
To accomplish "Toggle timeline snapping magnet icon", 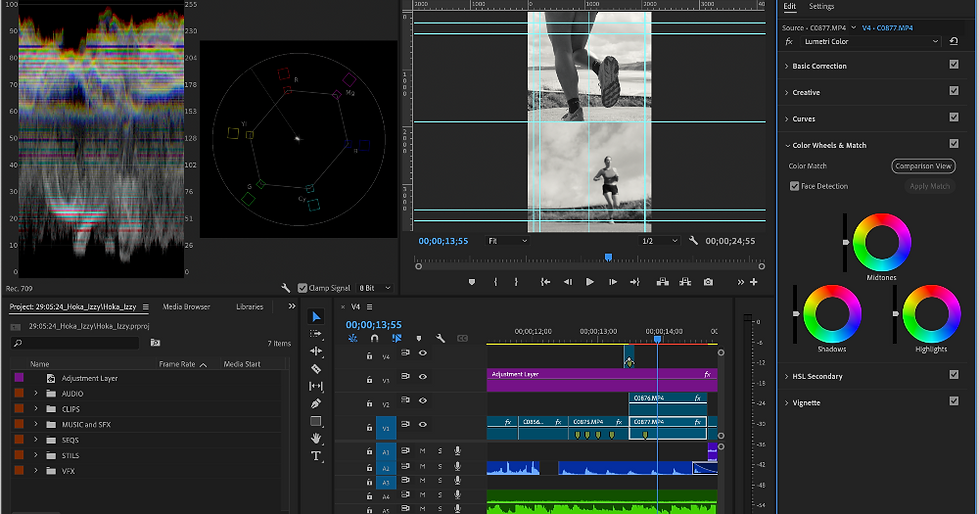I will pos(374,339).
